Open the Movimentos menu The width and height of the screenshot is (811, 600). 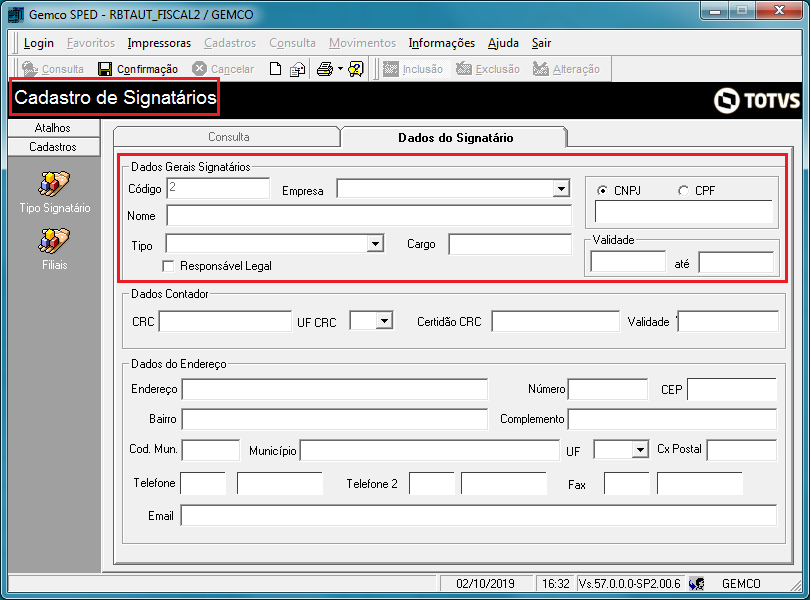point(363,43)
